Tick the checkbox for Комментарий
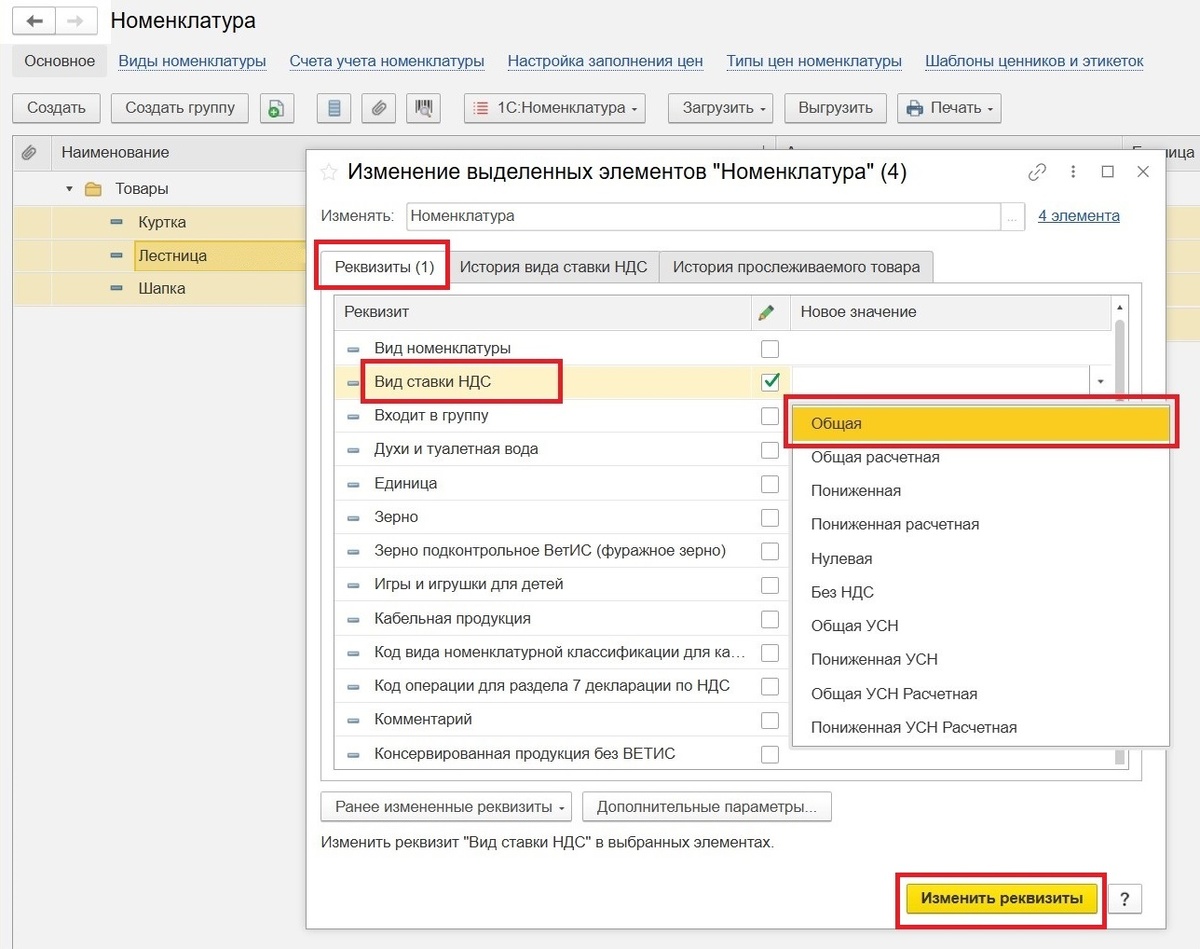 [x=770, y=720]
